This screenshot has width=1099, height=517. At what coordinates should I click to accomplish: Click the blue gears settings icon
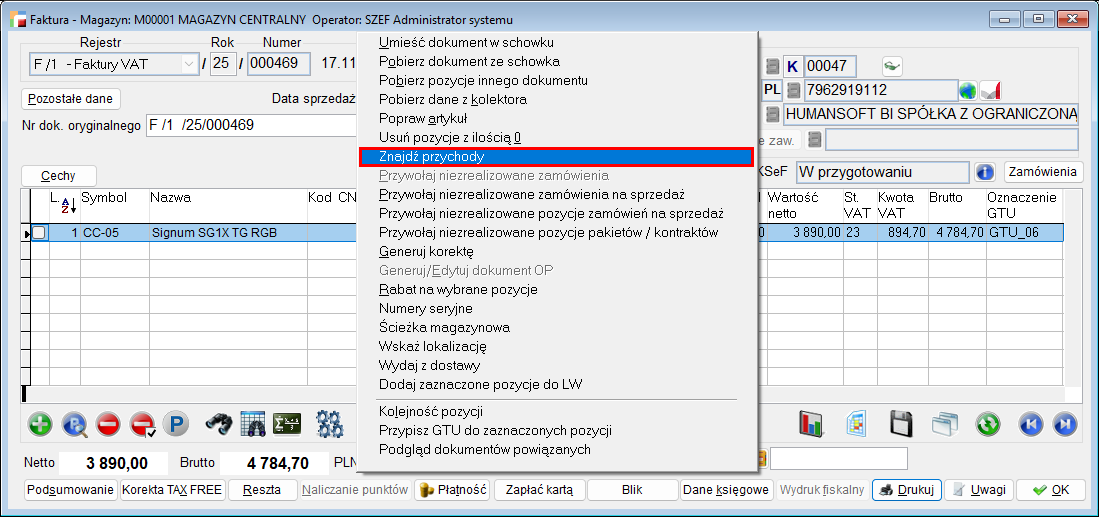tap(330, 424)
